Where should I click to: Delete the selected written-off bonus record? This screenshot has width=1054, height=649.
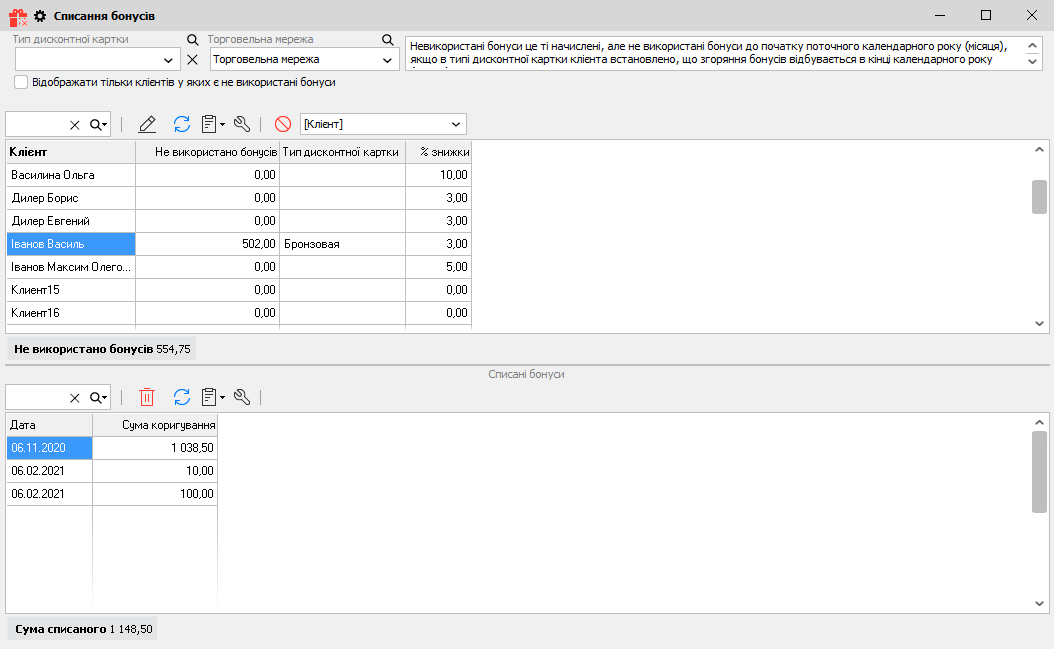pos(147,397)
